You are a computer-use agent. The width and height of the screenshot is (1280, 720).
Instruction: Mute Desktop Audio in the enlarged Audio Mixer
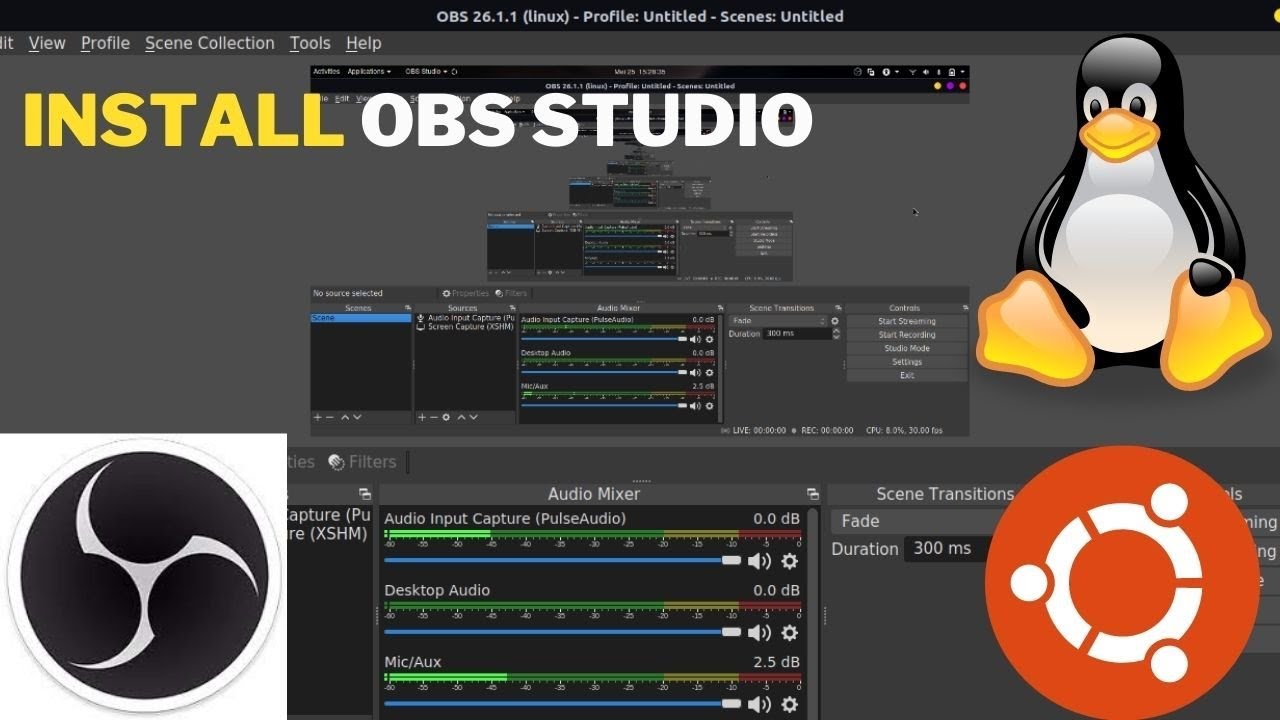[759, 633]
